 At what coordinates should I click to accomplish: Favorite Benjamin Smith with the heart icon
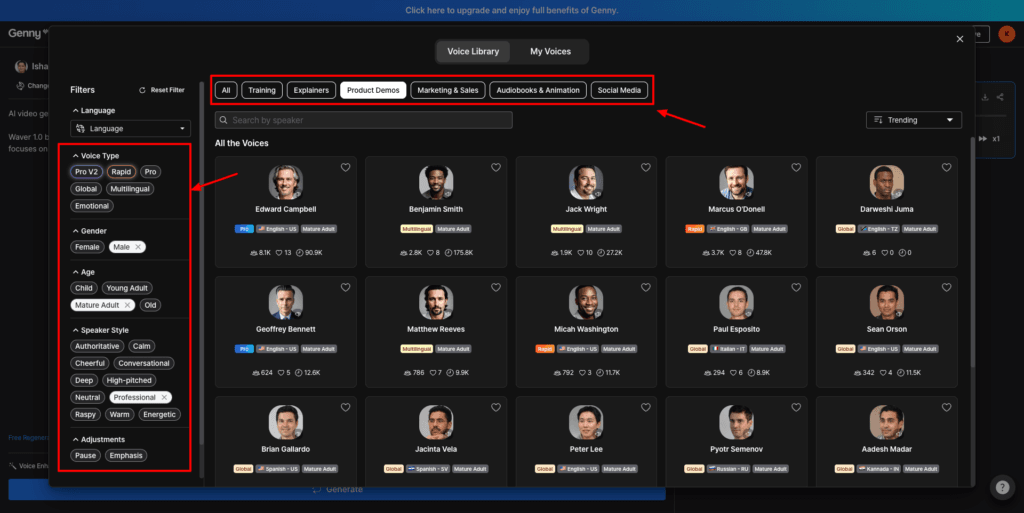click(496, 168)
